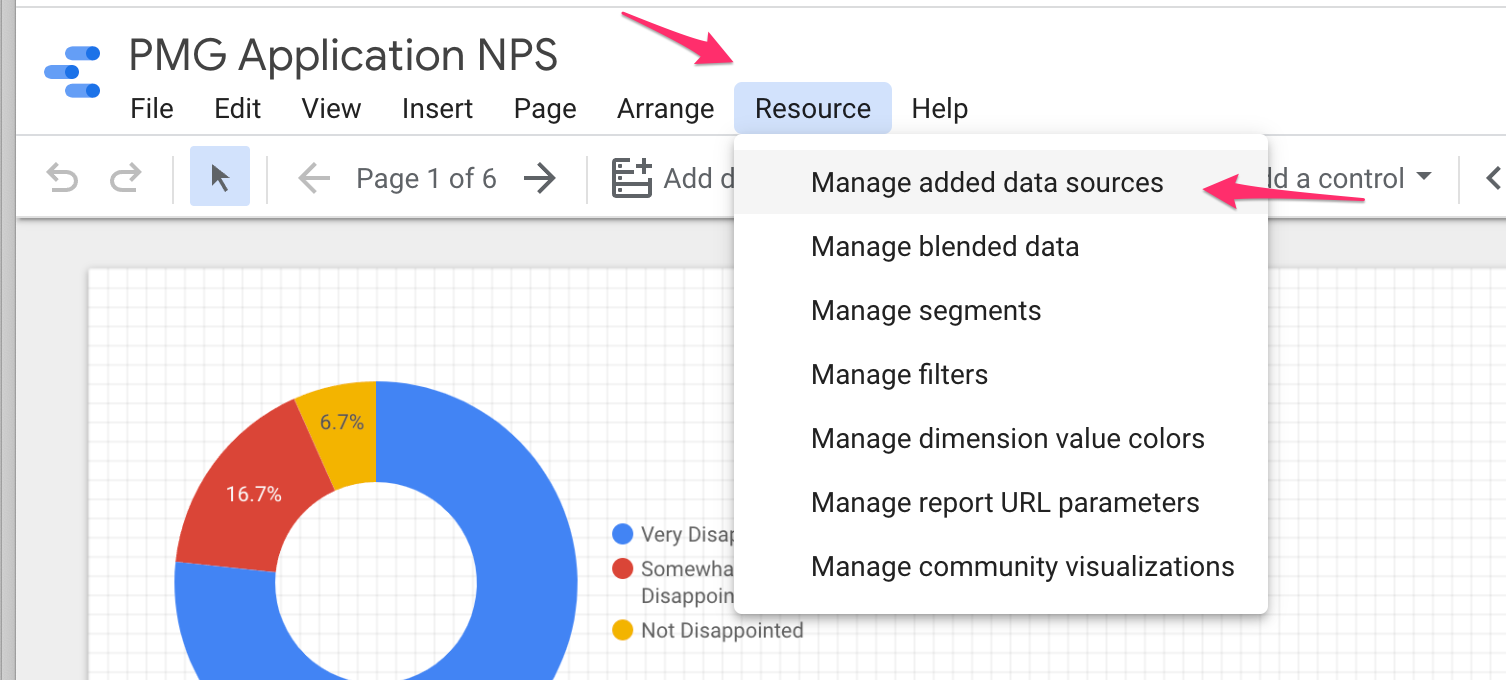Image resolution: width=1506 pixels, height=680 pixels.
Task: Select Manage blended data option
Action: tap(945, 247)
